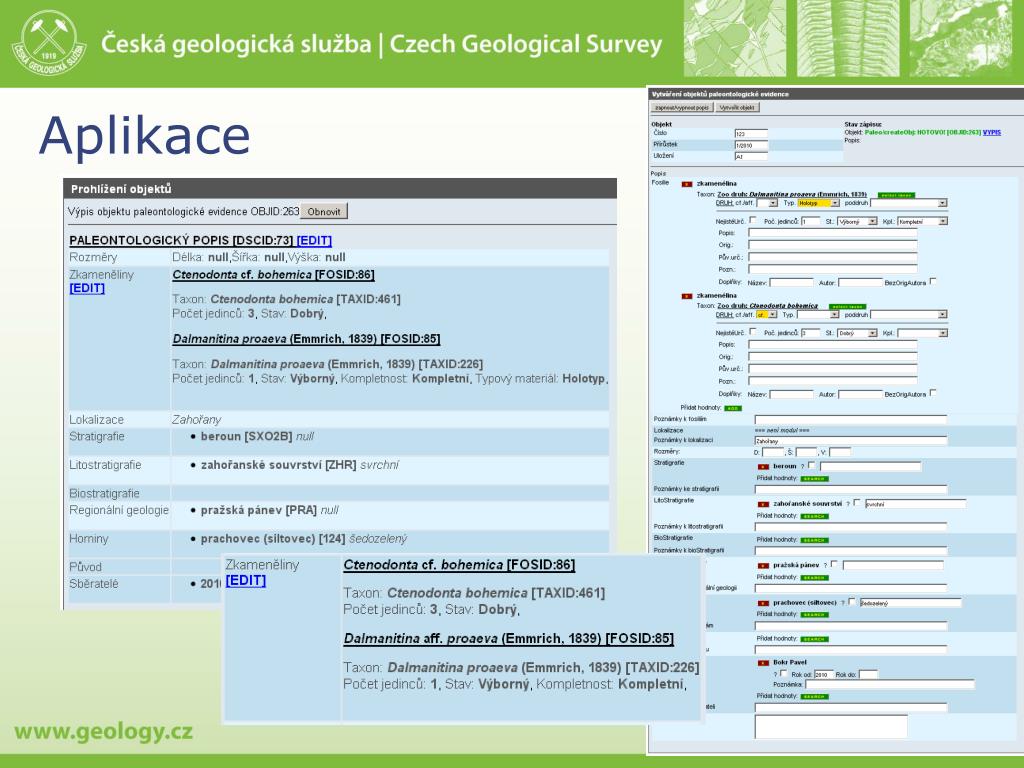Click Poč. jedinců field for the first fossil
The width and height of the screenshot is (1024, 768).
pyautogui.click(x=810, y=221)
